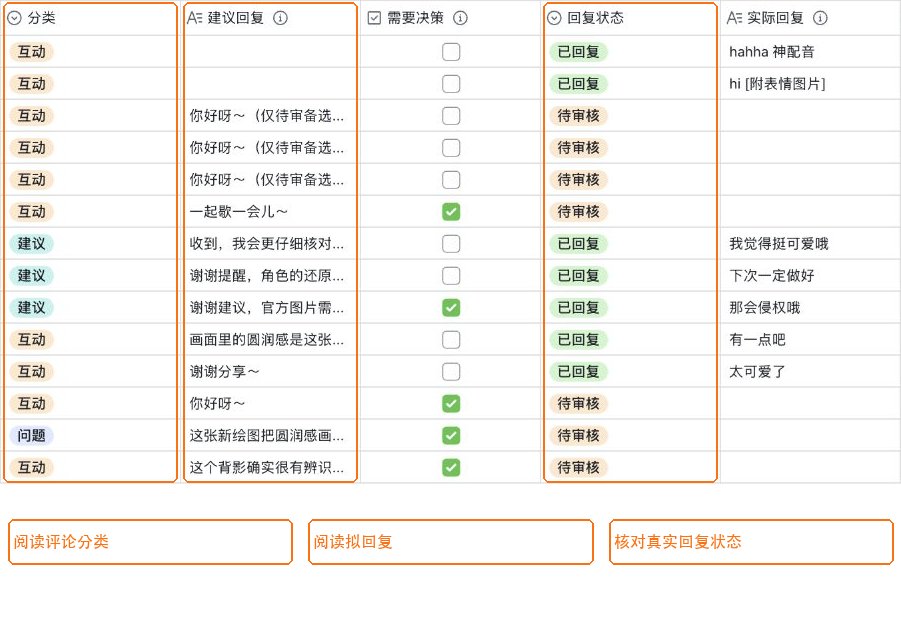The width and height of the screenshot is (901, 624).
Task: Click the empty 实际回复 cell in the 问题 row
Action: point(811,436)
